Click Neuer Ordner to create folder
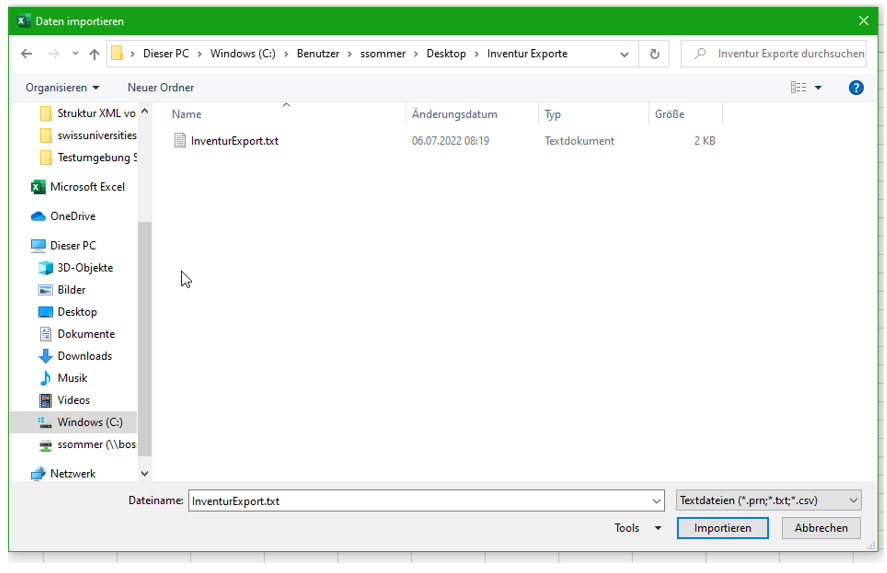Screen dimensions: 887x573 pos(160,88)
